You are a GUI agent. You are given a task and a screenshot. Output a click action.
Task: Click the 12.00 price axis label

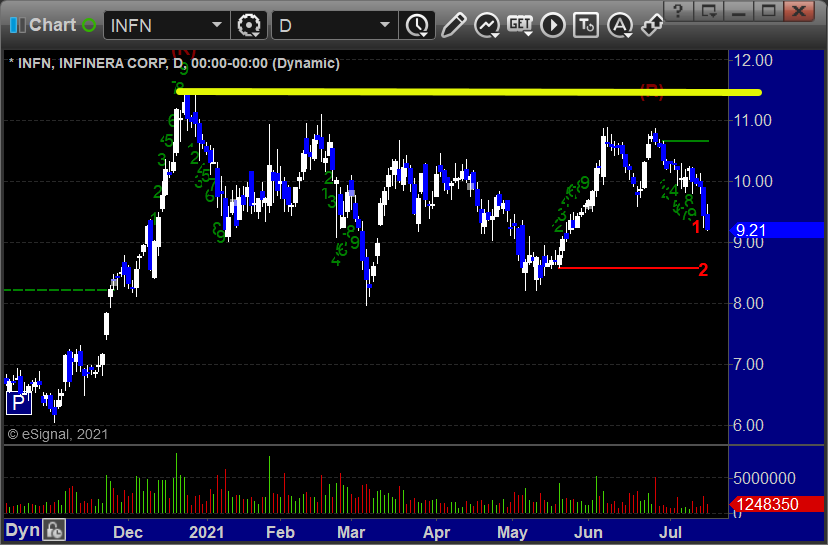(753, 60)
